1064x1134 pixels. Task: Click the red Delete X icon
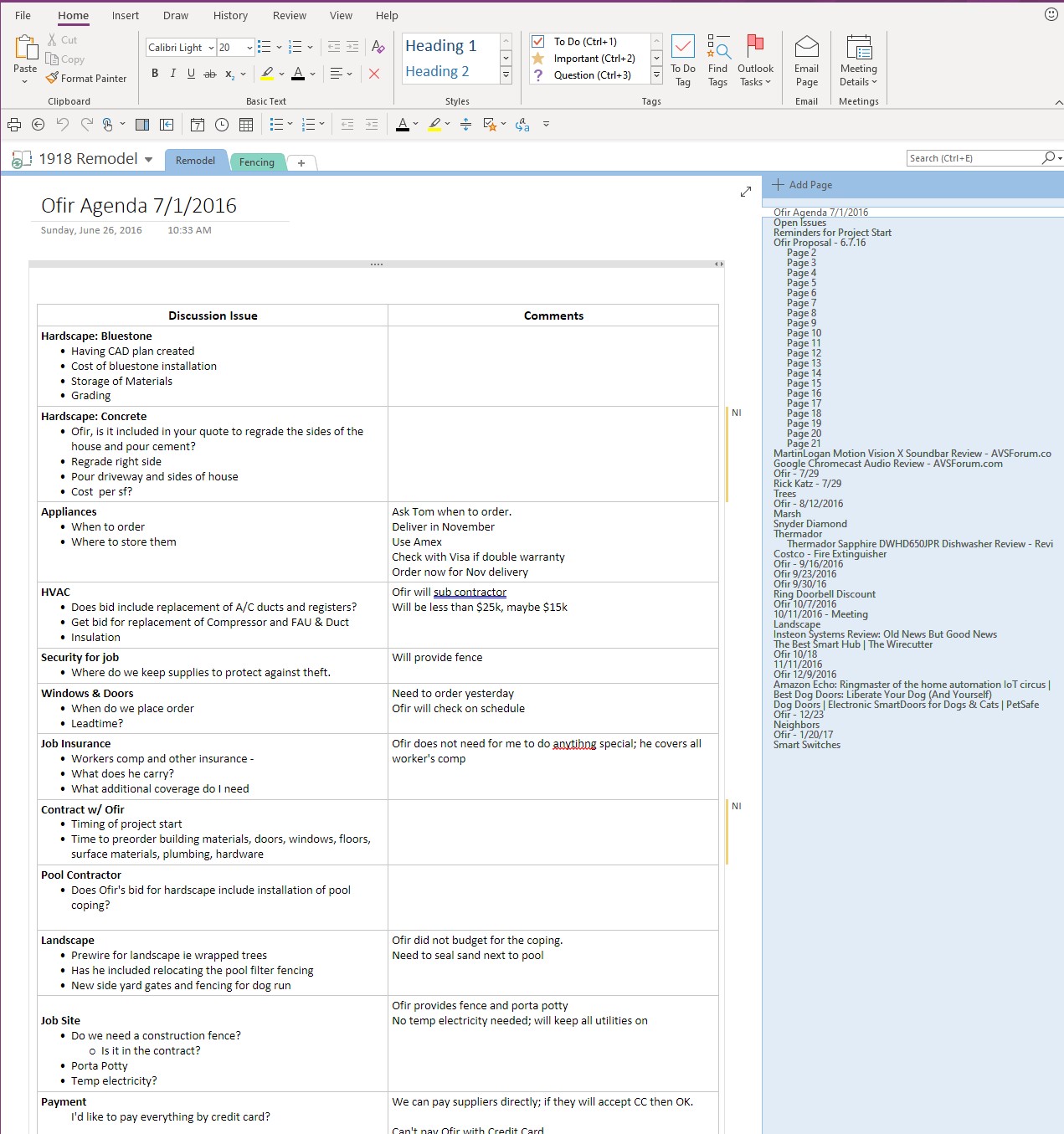coord(374,74)
